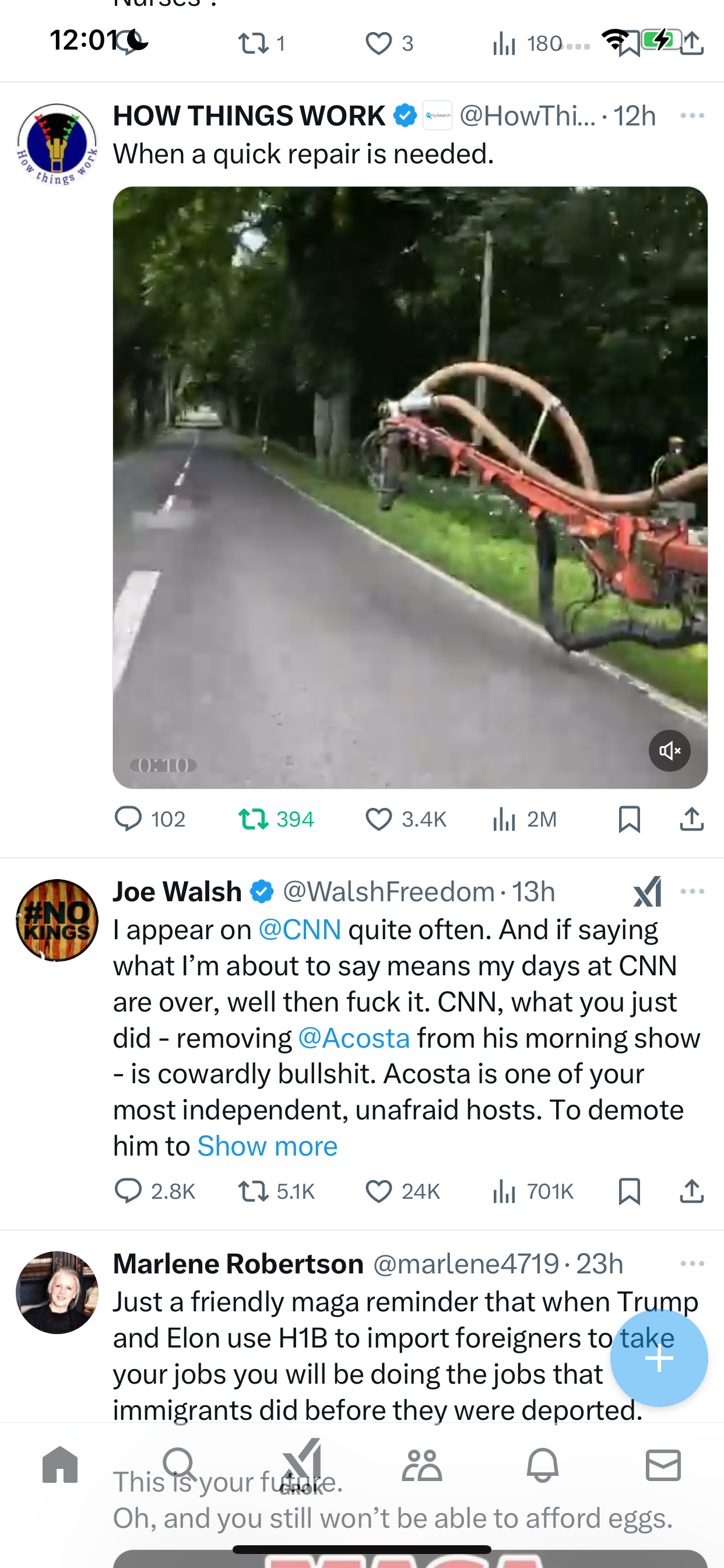This screenshot has width=724, height=1568.
Task: Open the Search tab
Action: (180, 1464)
